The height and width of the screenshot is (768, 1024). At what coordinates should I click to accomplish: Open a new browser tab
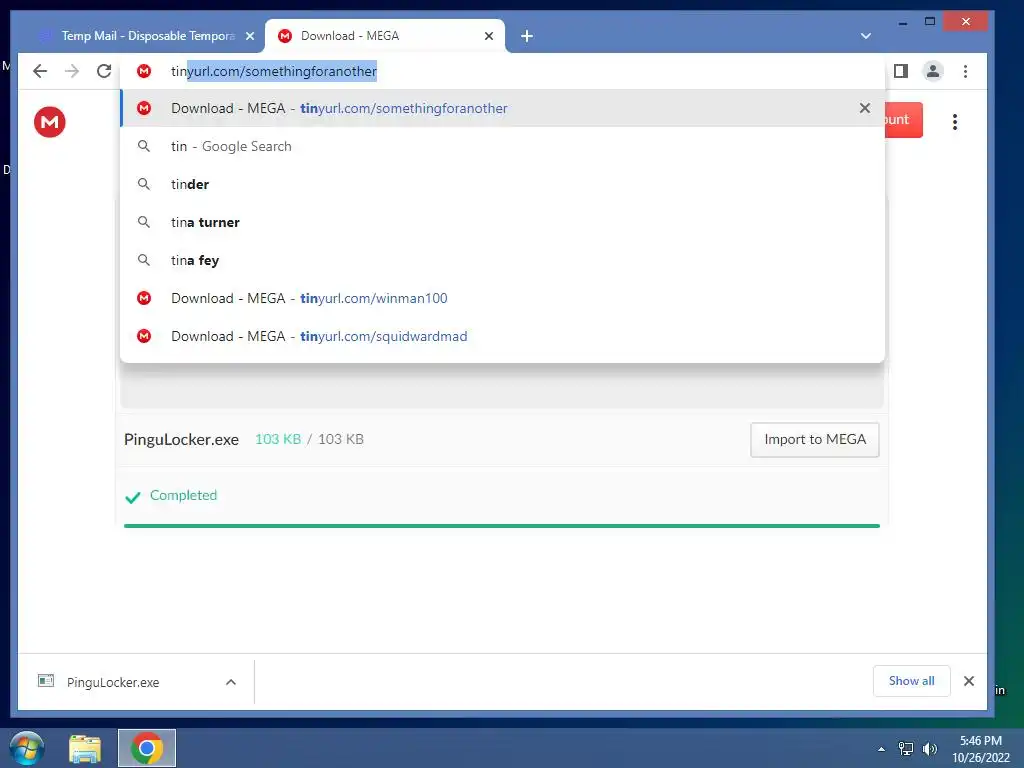click(x=527, y=36)
